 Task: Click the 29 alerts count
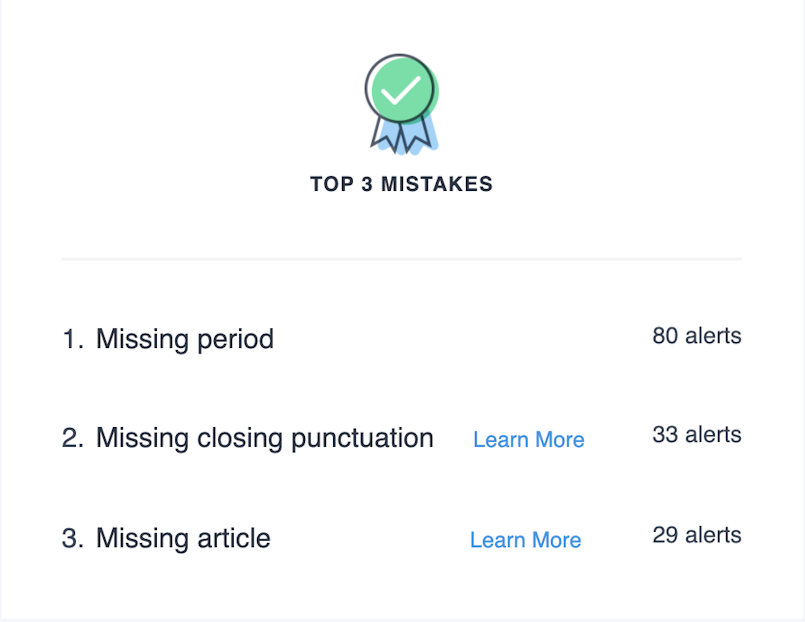(696, 535)
